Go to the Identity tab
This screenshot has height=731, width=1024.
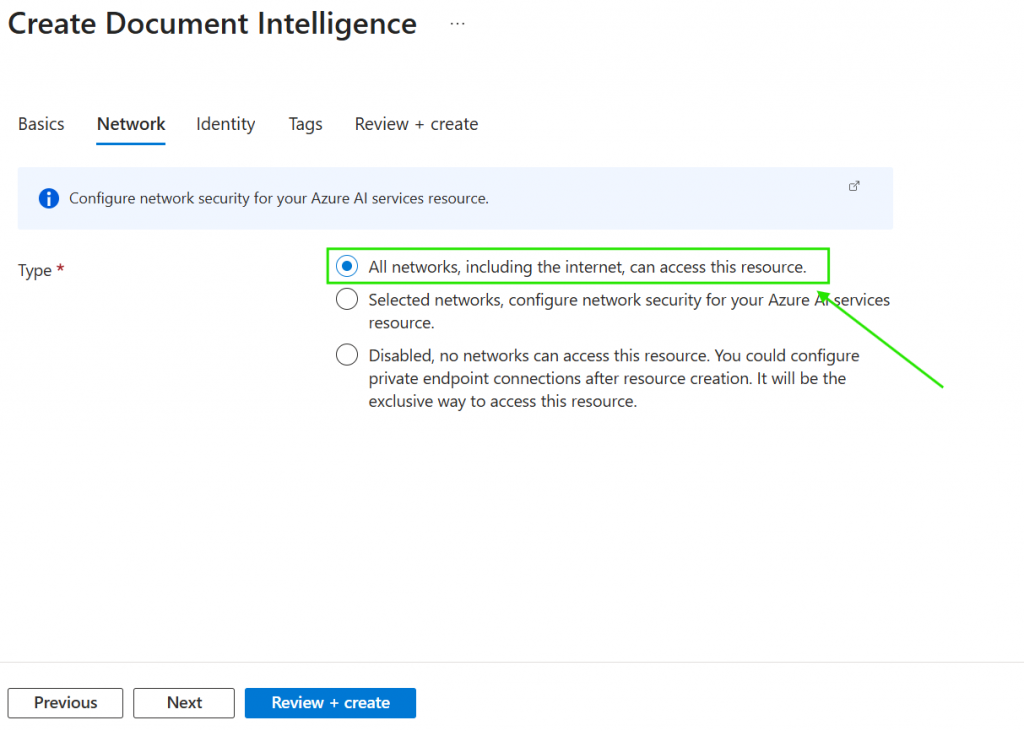(x=225, y=124)
